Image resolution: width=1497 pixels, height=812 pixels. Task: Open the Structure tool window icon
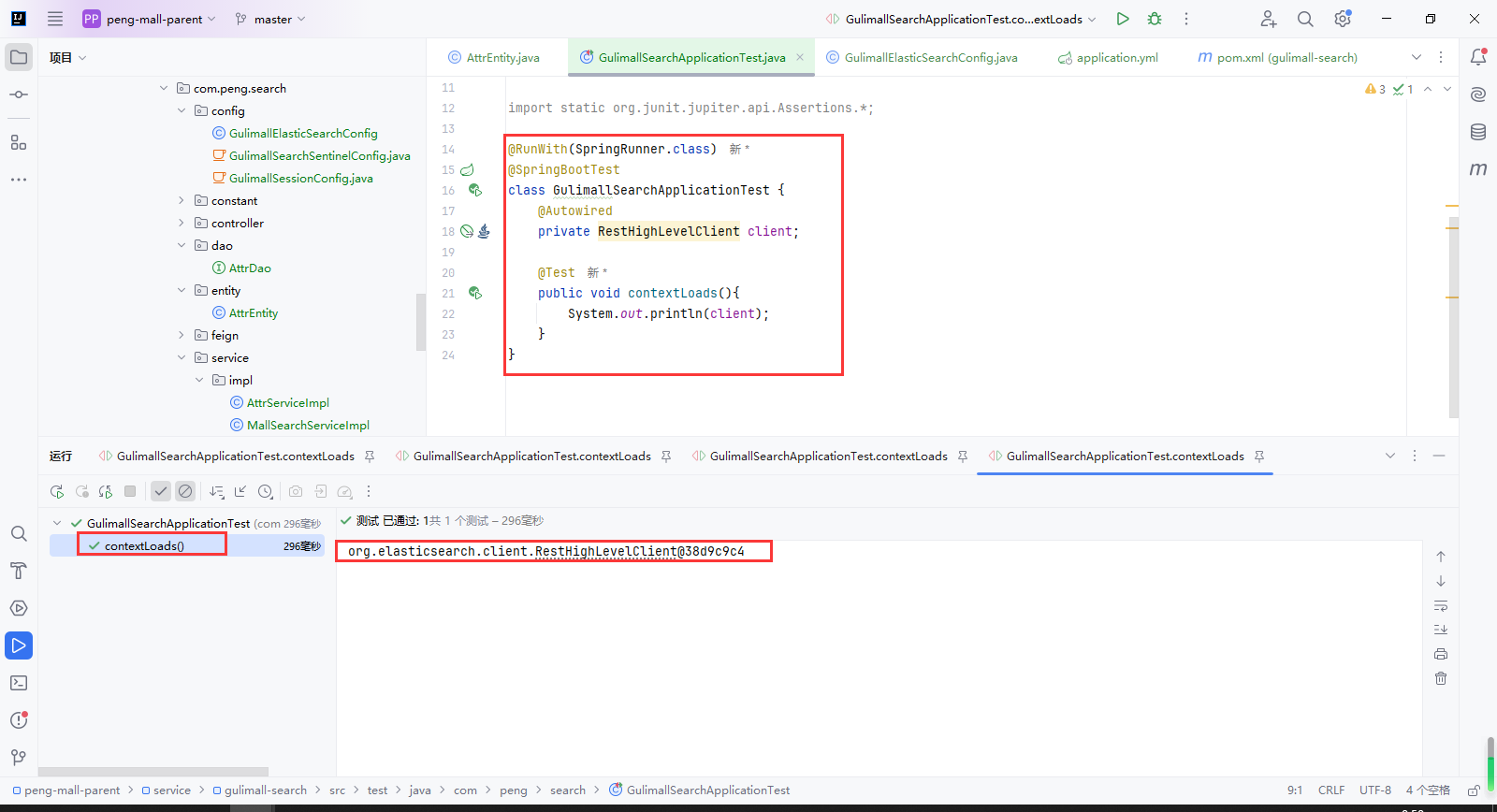point(19,142)
